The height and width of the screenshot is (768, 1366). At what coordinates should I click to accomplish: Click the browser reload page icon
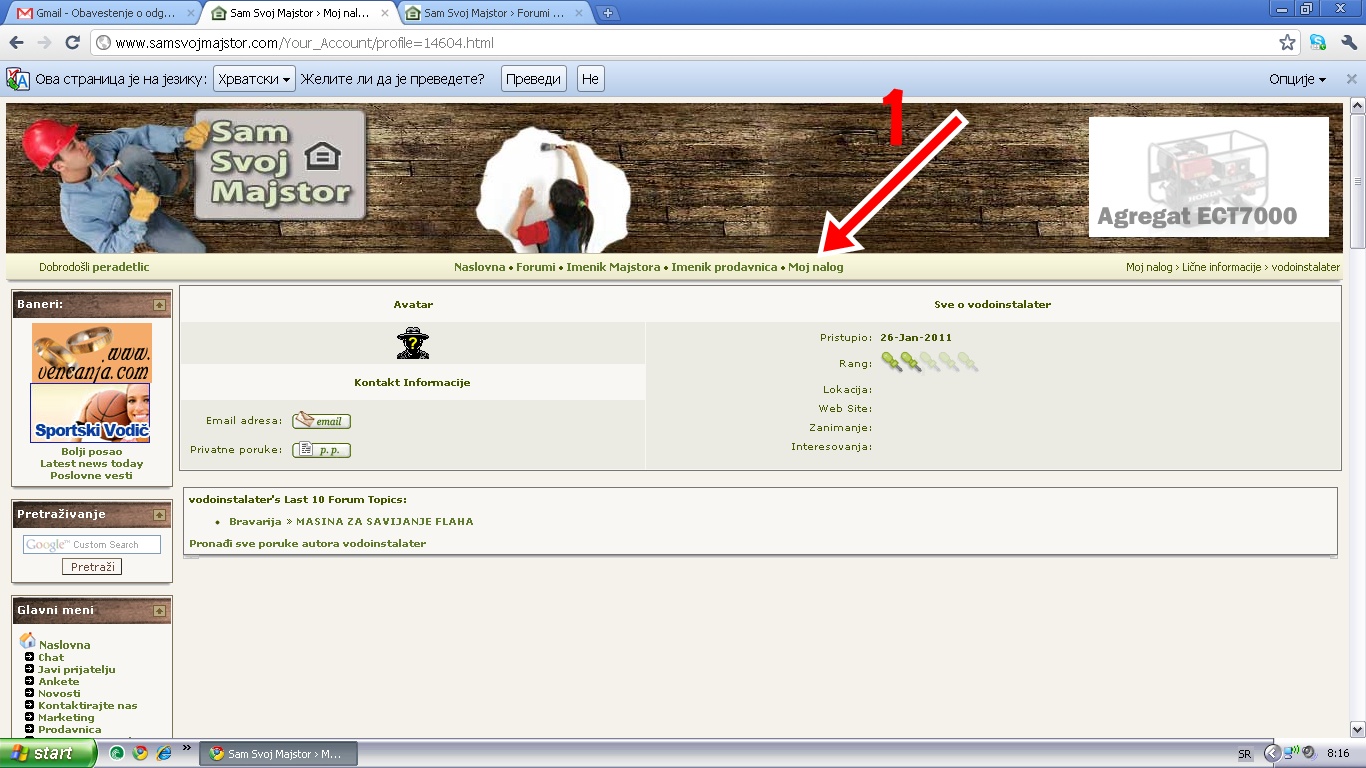(x=72, y=43)
